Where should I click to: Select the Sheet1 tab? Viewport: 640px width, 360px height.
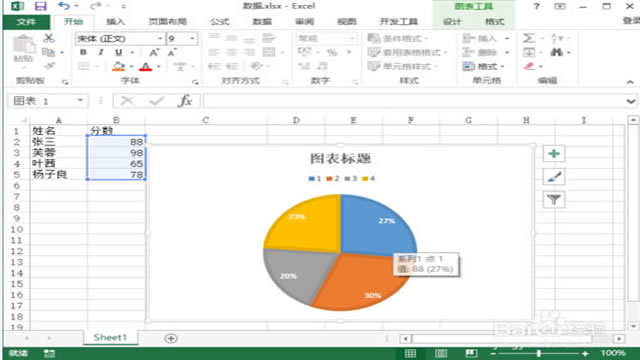pyautogui.click(x=110, y=338)
